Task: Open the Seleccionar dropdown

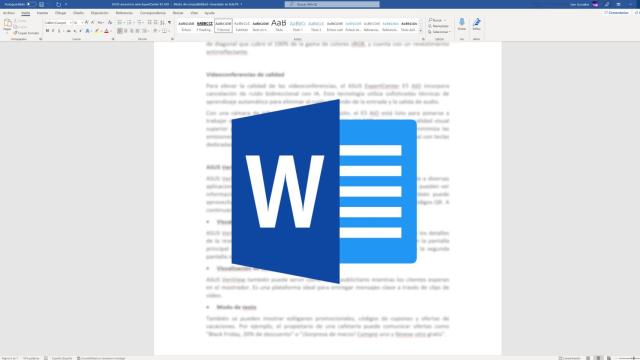Action: 439,32
